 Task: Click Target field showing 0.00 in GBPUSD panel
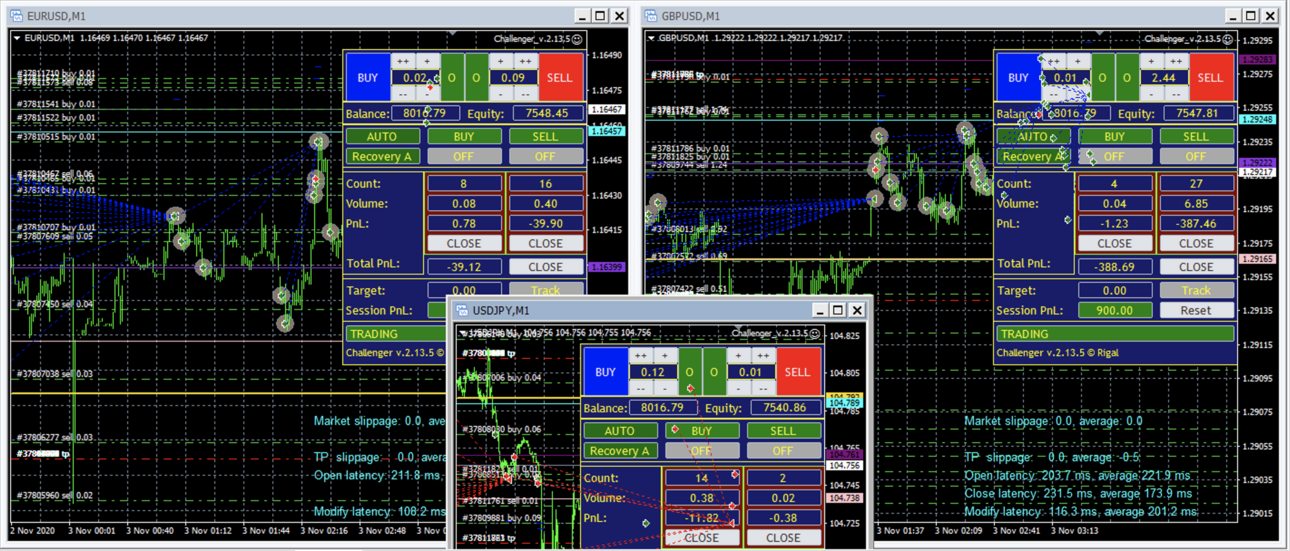(x=1114, y=291)
